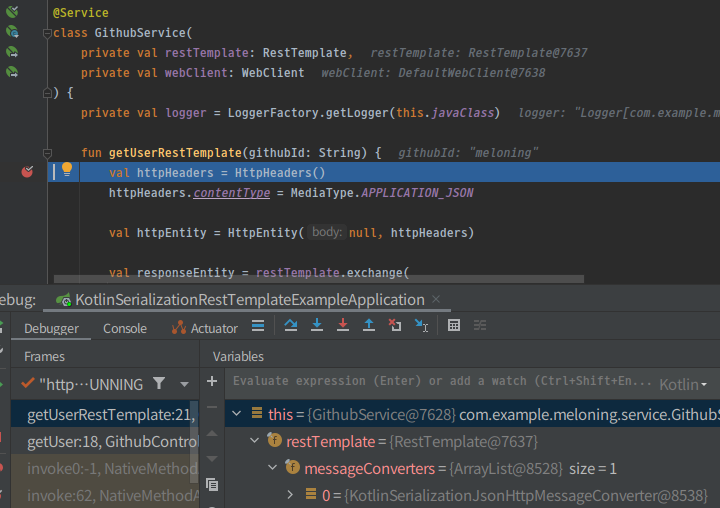Screen dimensions: 720x508
Task: Click the Show Execution Point icon
Action: 258,326
